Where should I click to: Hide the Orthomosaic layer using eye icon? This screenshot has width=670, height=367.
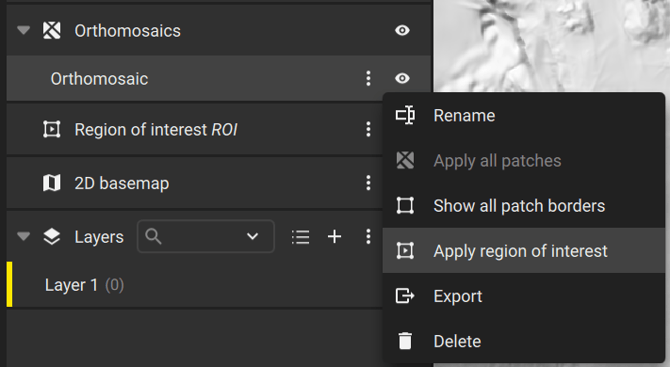point(402,78)
